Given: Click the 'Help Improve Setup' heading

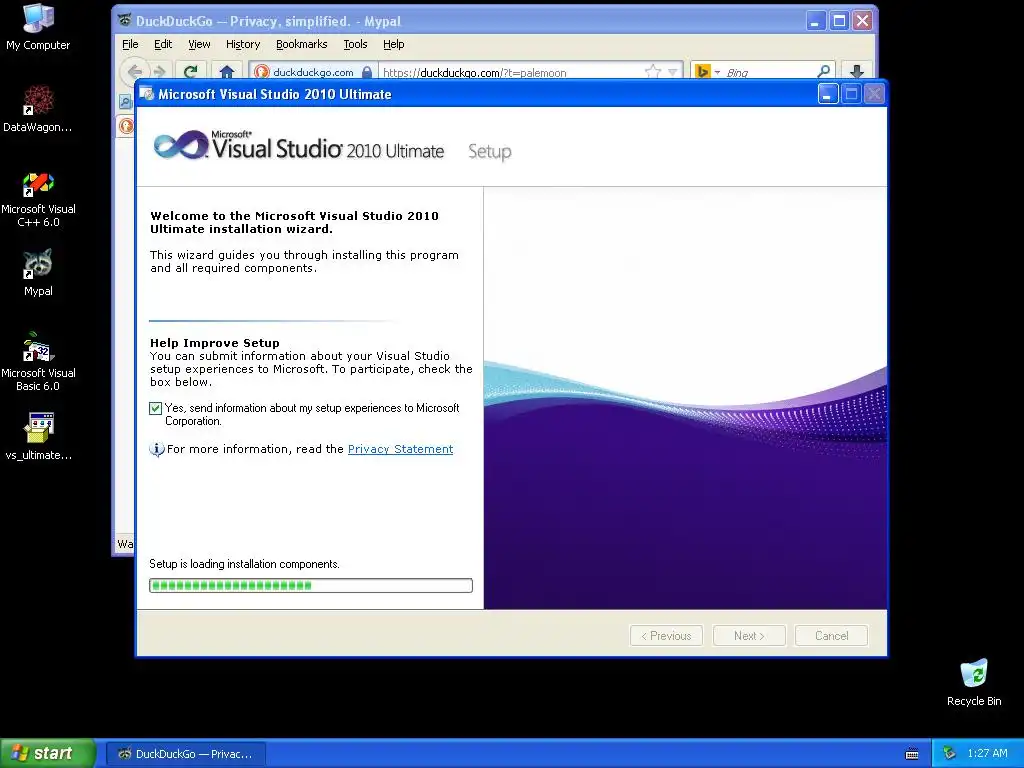Looking at the screenshot, I should (215, 343).
